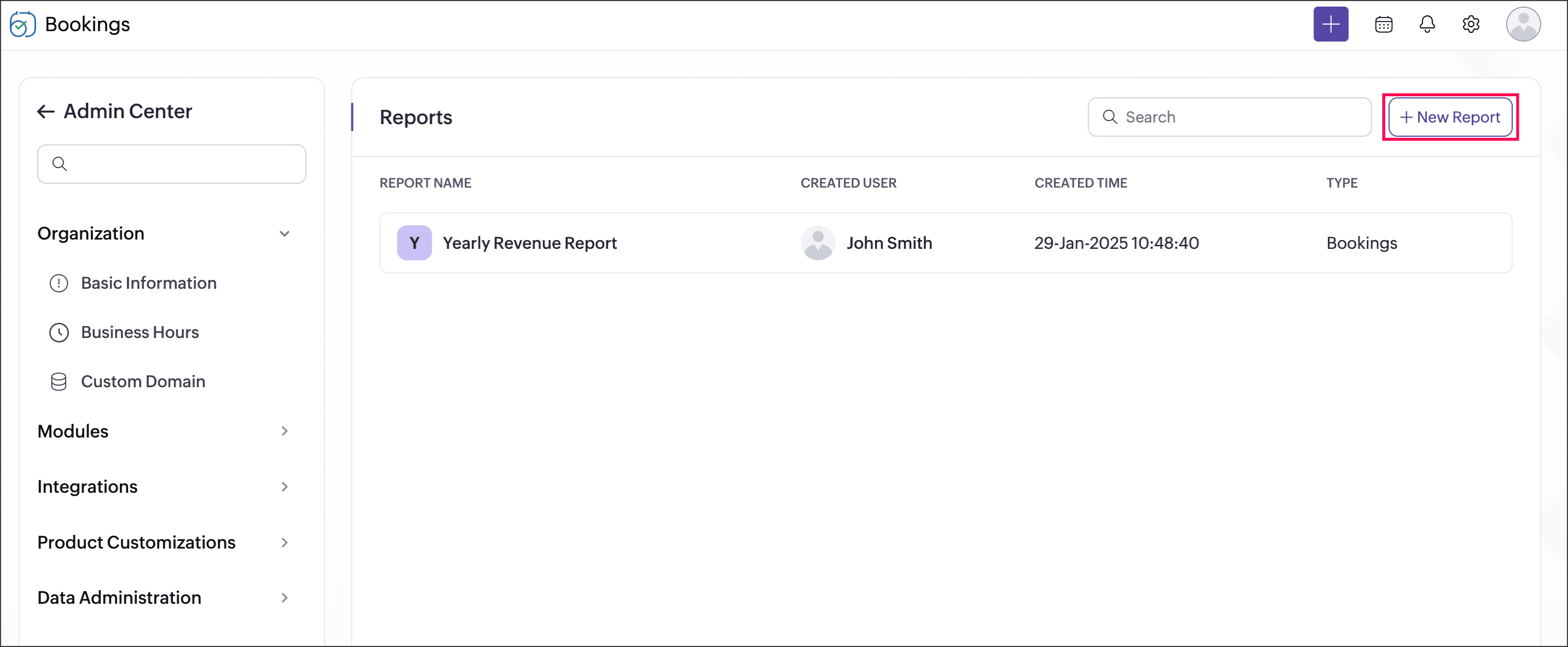Click the Reports page heading

click(x=416, y=116)
